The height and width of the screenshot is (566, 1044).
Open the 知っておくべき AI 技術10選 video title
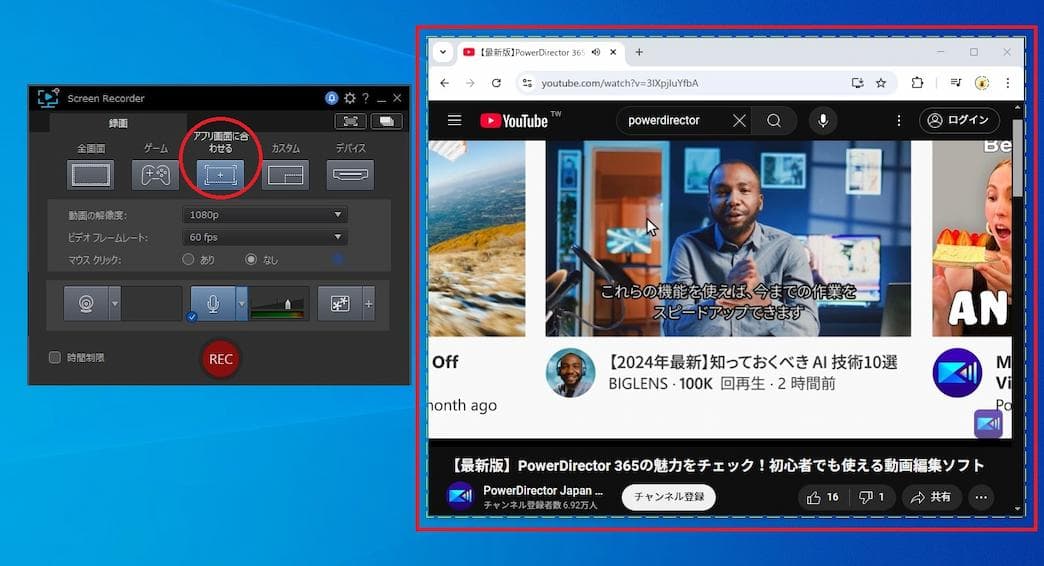pos(752,362)
